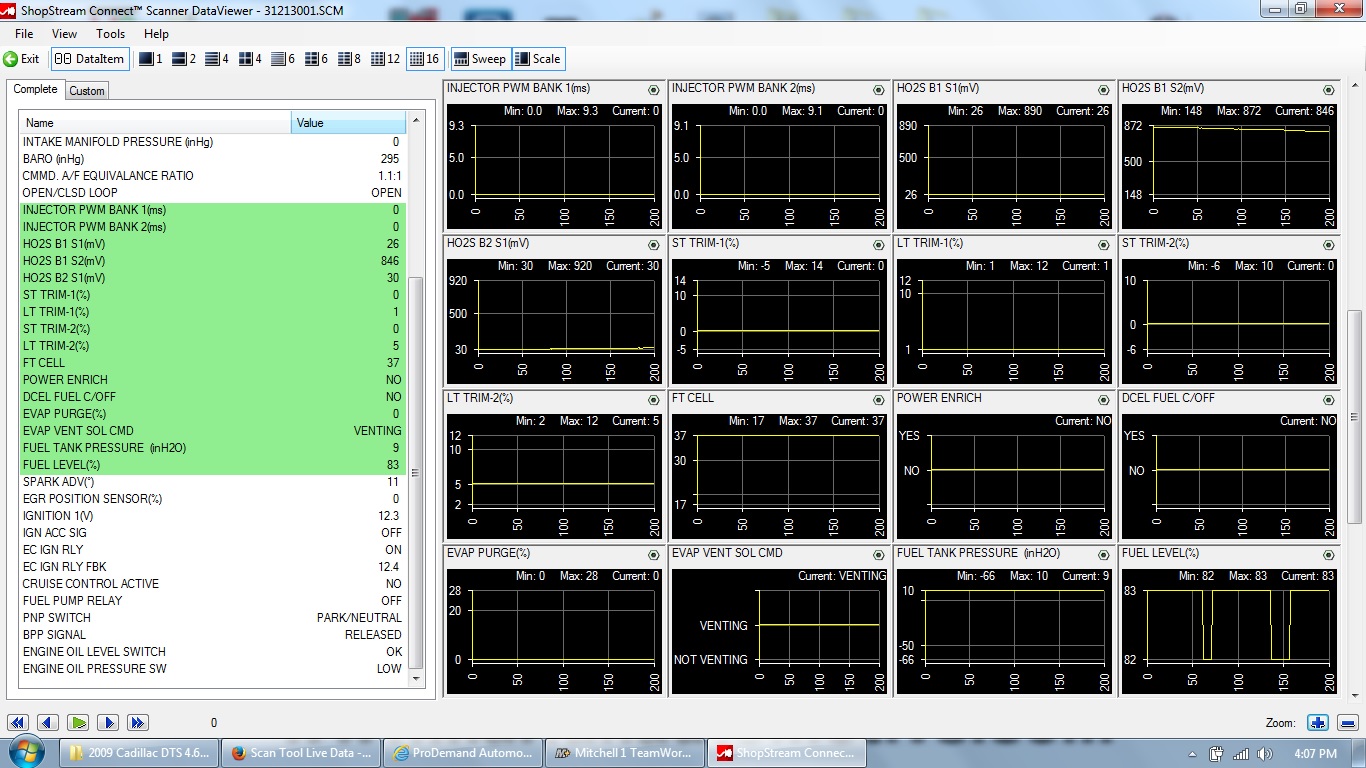Image resolution: width=1366 pixels, height=768 pixels.
Task: Enable Sweep graph mode
Action: point(480,59)
